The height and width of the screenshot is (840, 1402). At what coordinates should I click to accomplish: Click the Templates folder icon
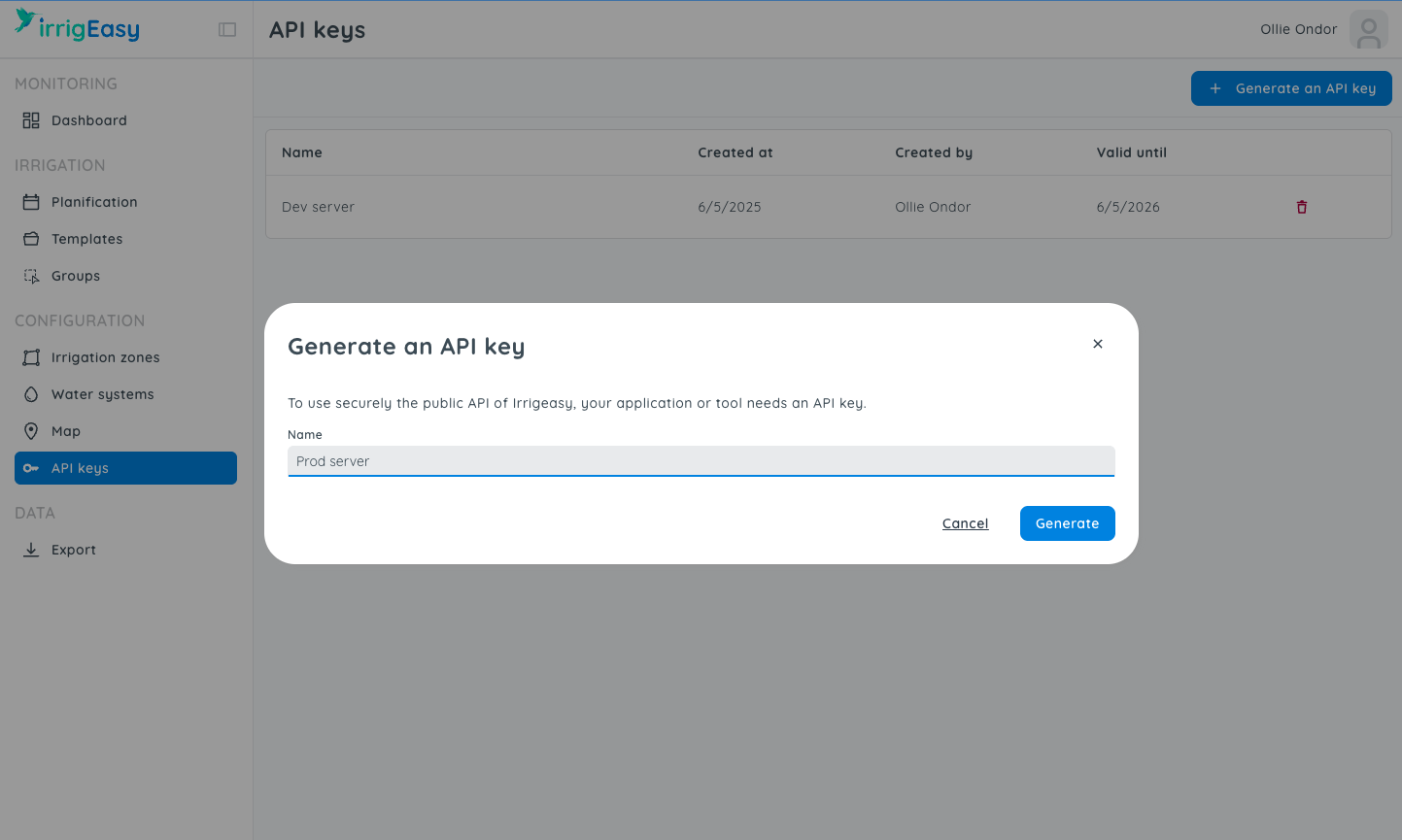coord(31,238)
